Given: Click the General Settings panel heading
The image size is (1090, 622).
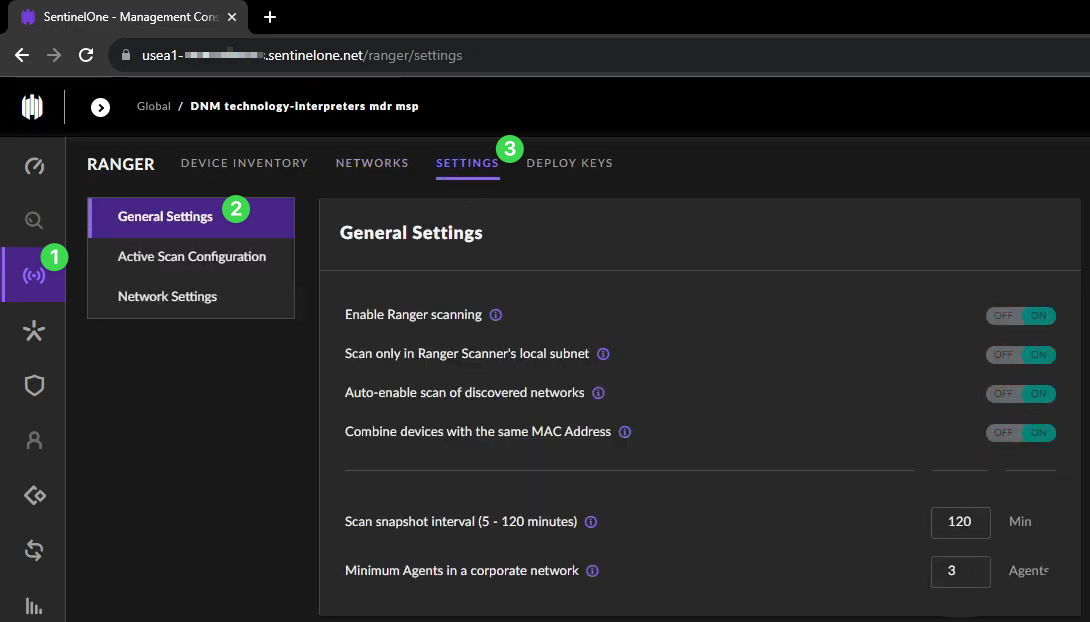Looking at the screenshot, I should pos(411,233).
